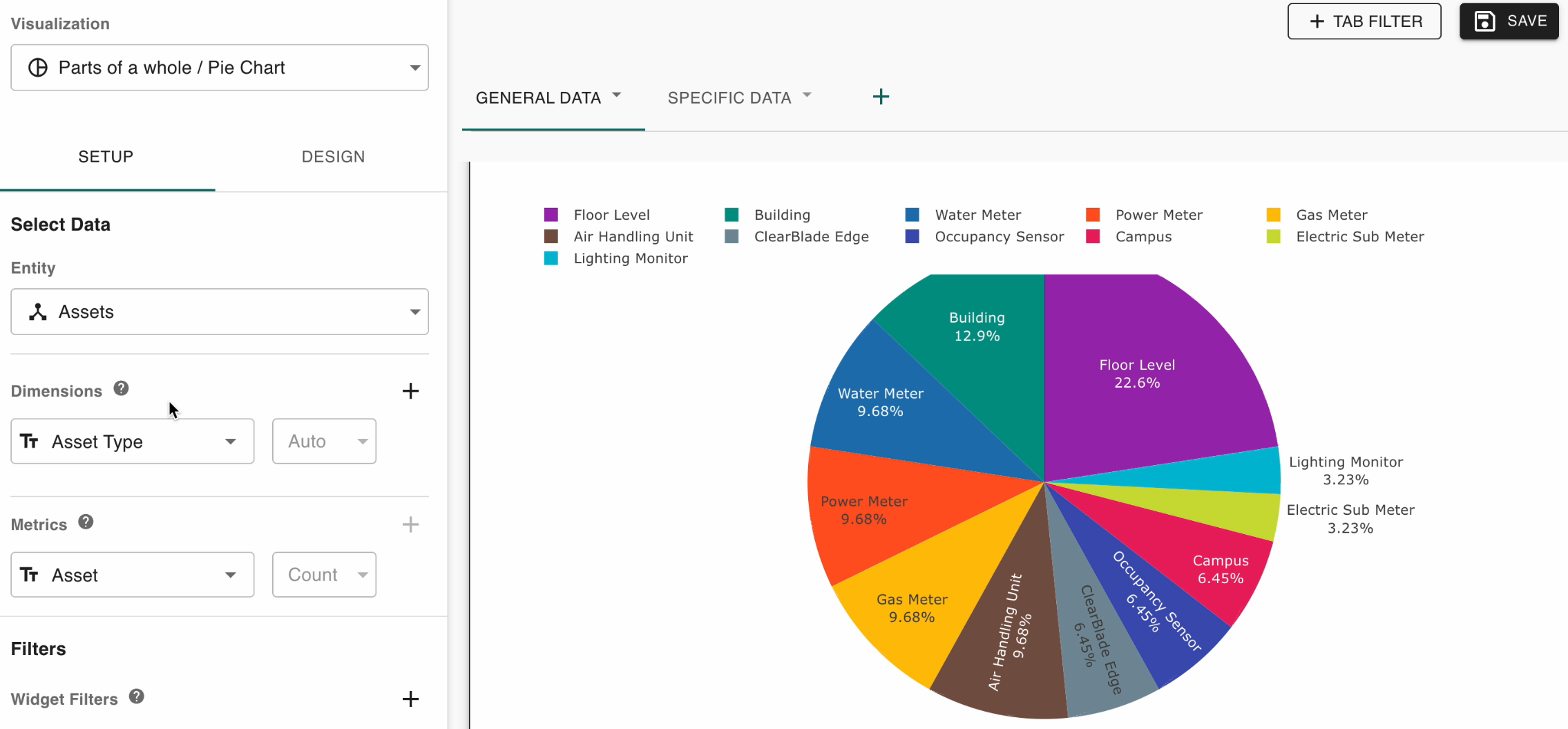Click the TAB FILTER button
The image size is (1568, 729).
pyautogui.click(x=1364, y=21)
